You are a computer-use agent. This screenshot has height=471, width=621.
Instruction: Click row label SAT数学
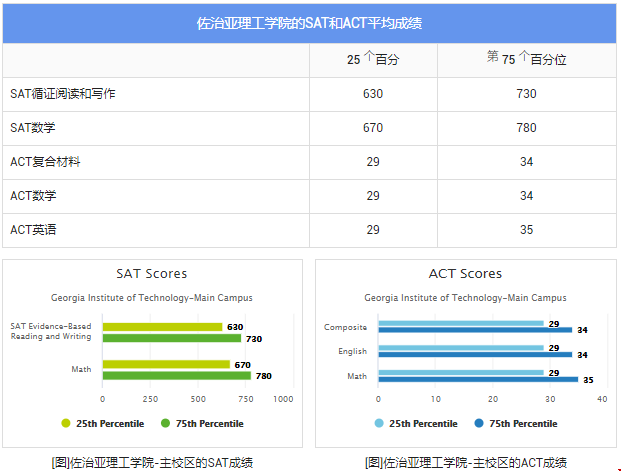33,128
